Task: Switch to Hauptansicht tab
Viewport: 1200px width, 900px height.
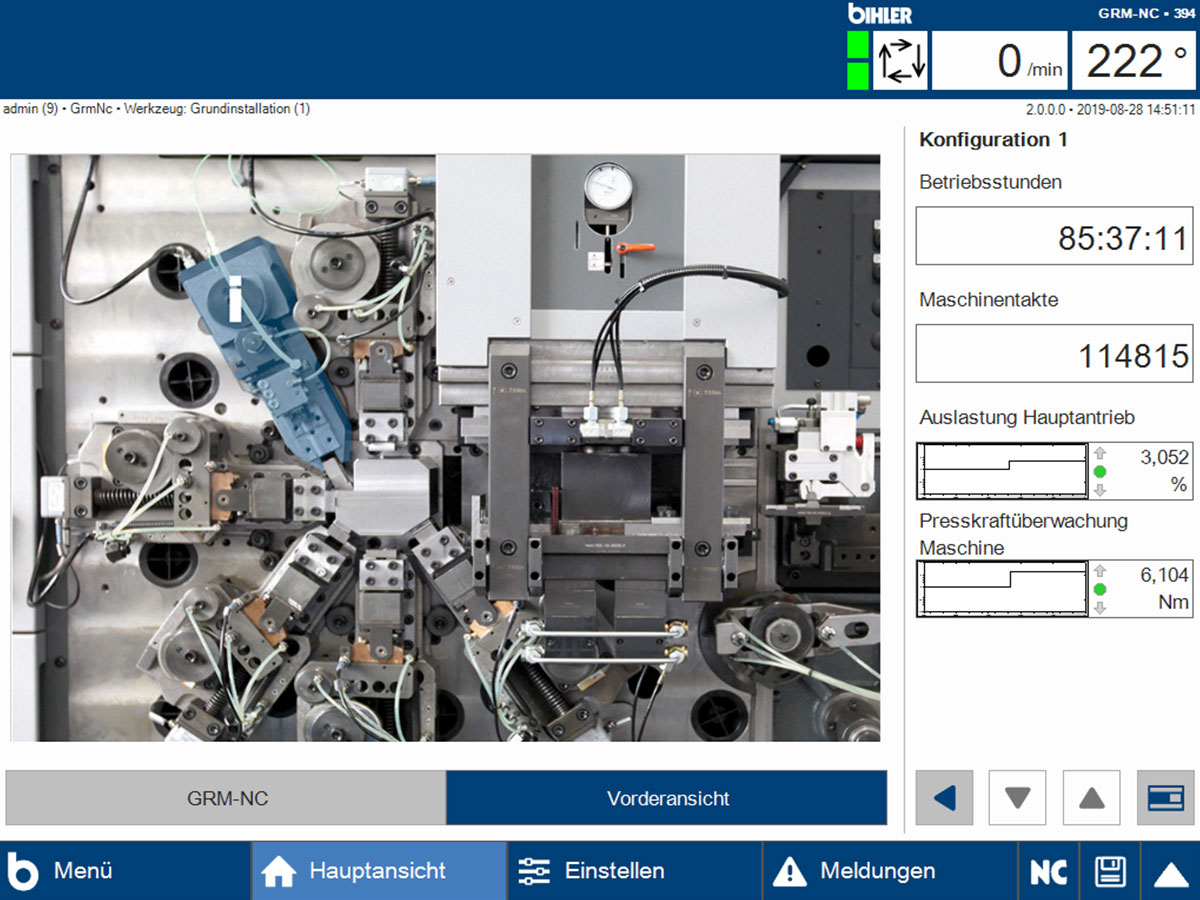Action: point(379,871)
